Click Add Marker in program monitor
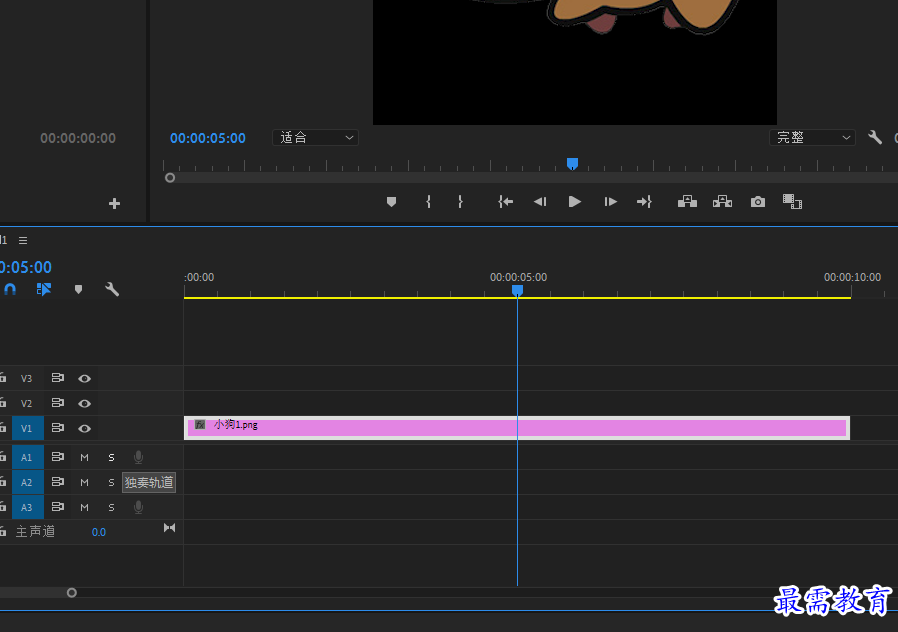Image resolution: width=898 pixels, height=632 pixels. pos(392,202)
